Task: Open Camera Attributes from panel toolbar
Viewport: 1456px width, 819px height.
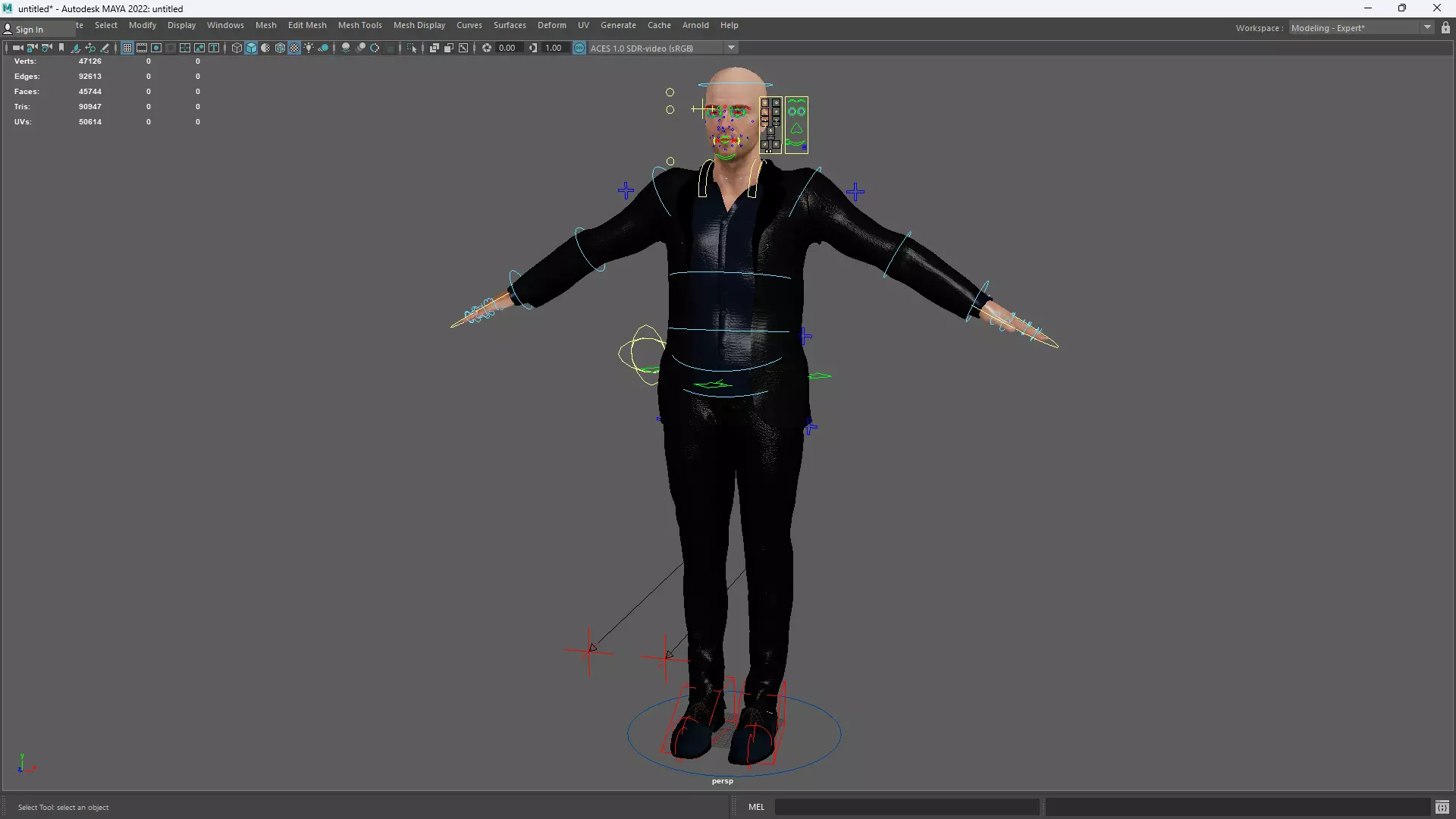Action: (x=47, y=48)
